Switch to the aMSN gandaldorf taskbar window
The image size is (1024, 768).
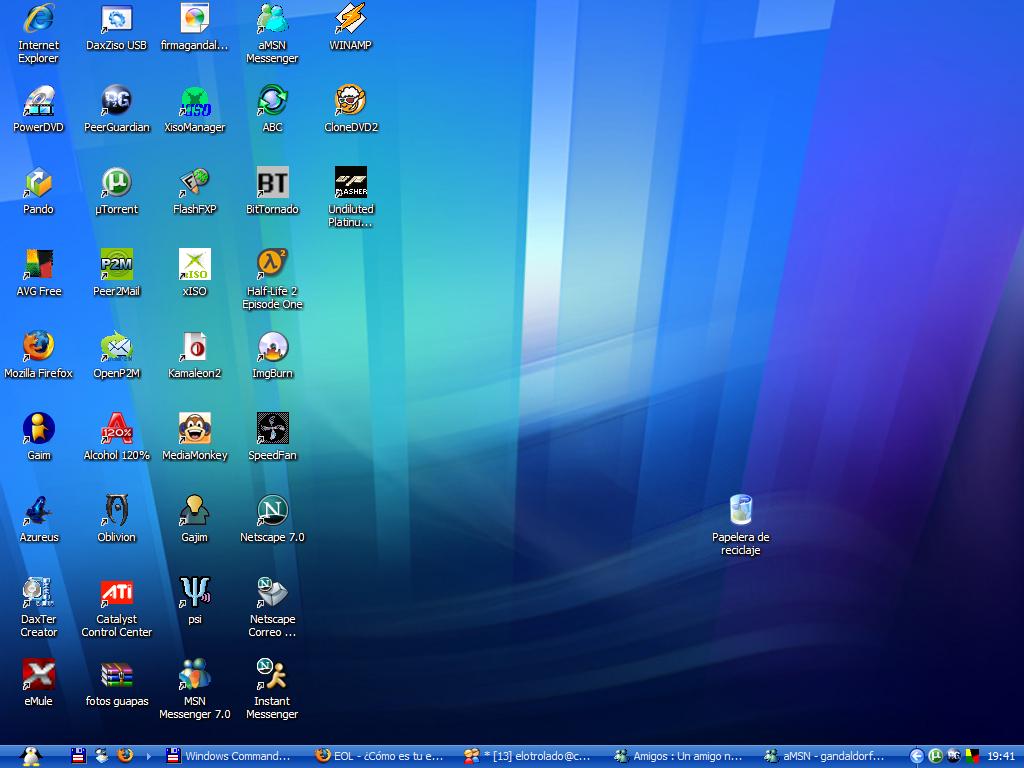[825, 756]
